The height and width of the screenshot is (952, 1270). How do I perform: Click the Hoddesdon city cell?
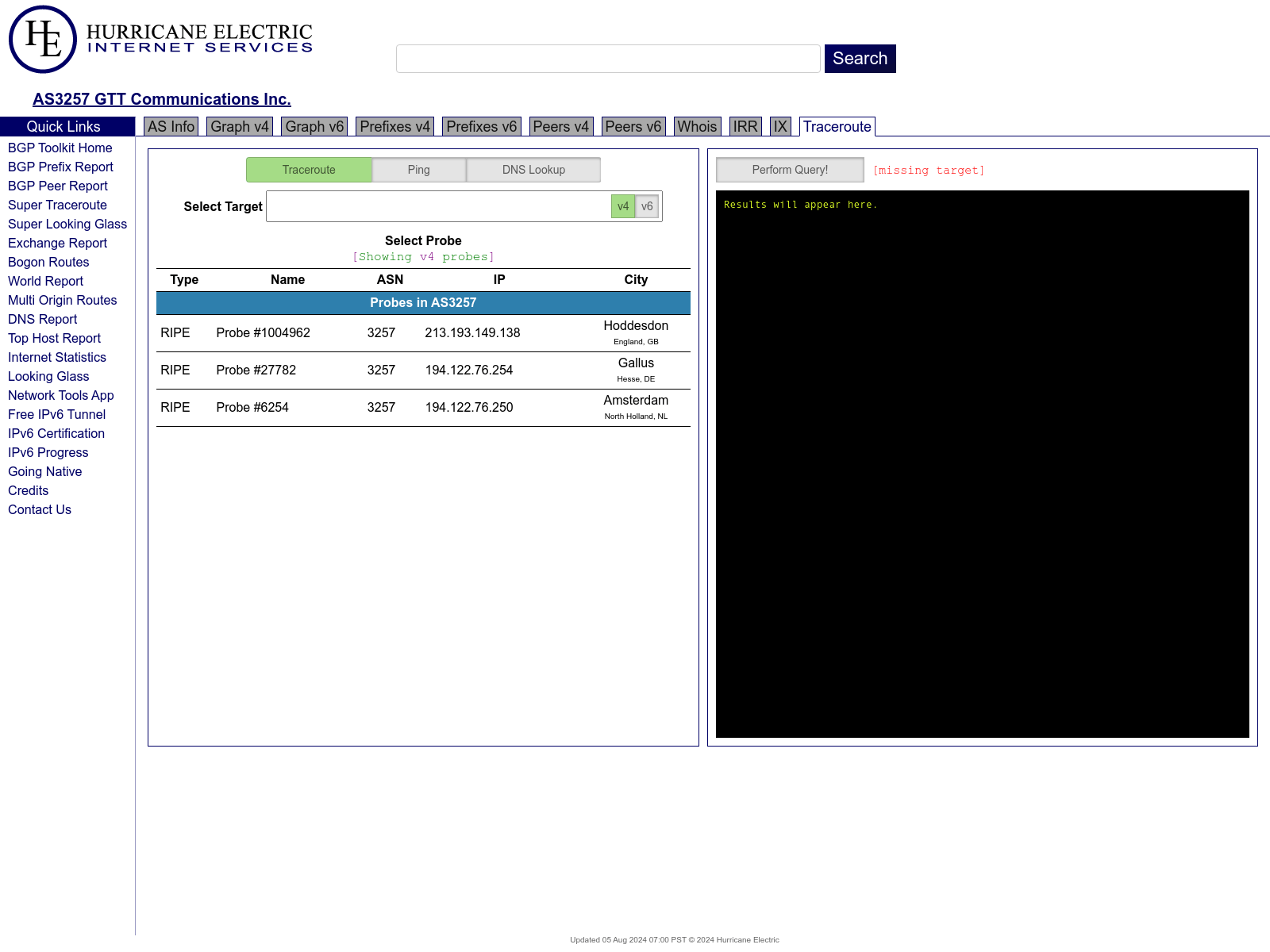point(636,333)
